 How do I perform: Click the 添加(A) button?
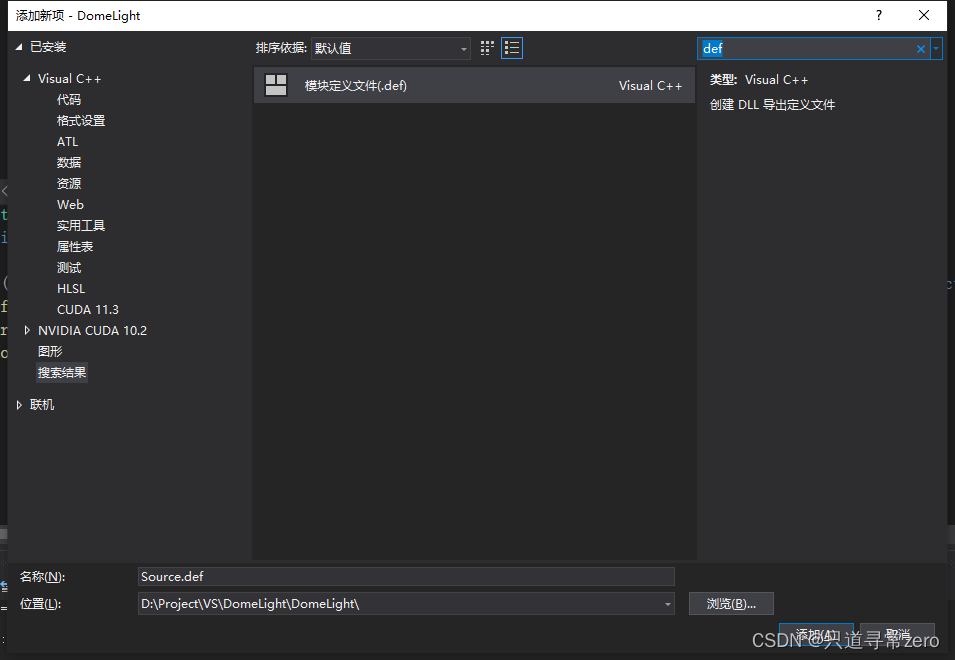click(817, 635)
